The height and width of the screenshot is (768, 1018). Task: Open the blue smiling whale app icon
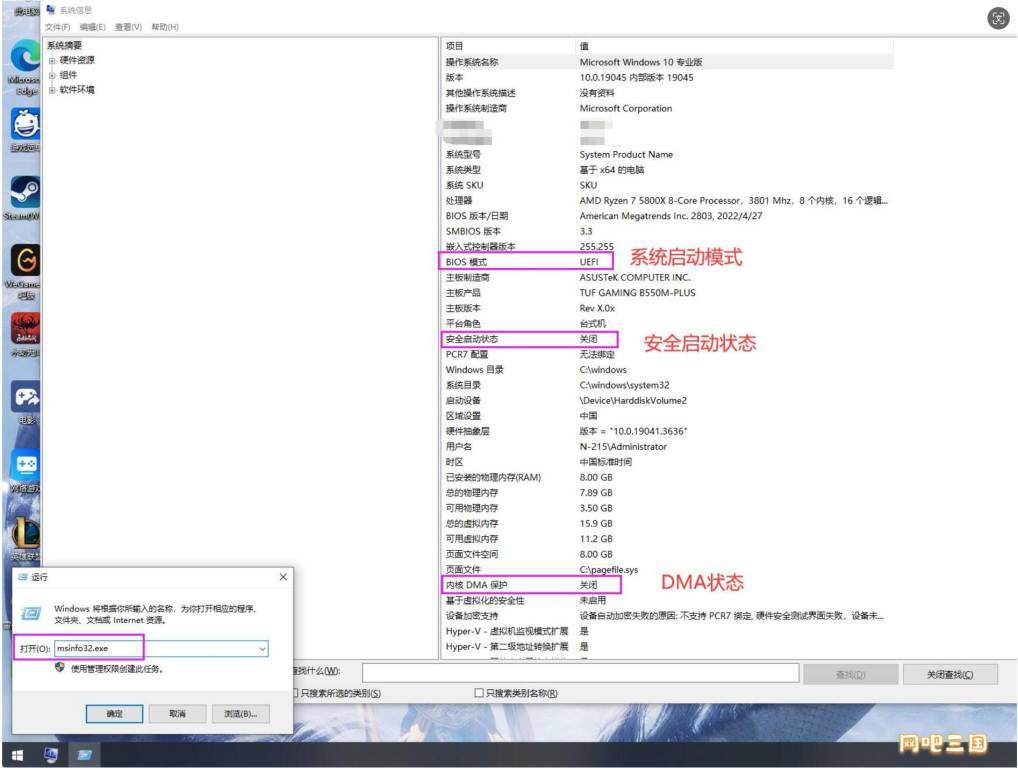[x=25, y=123]
